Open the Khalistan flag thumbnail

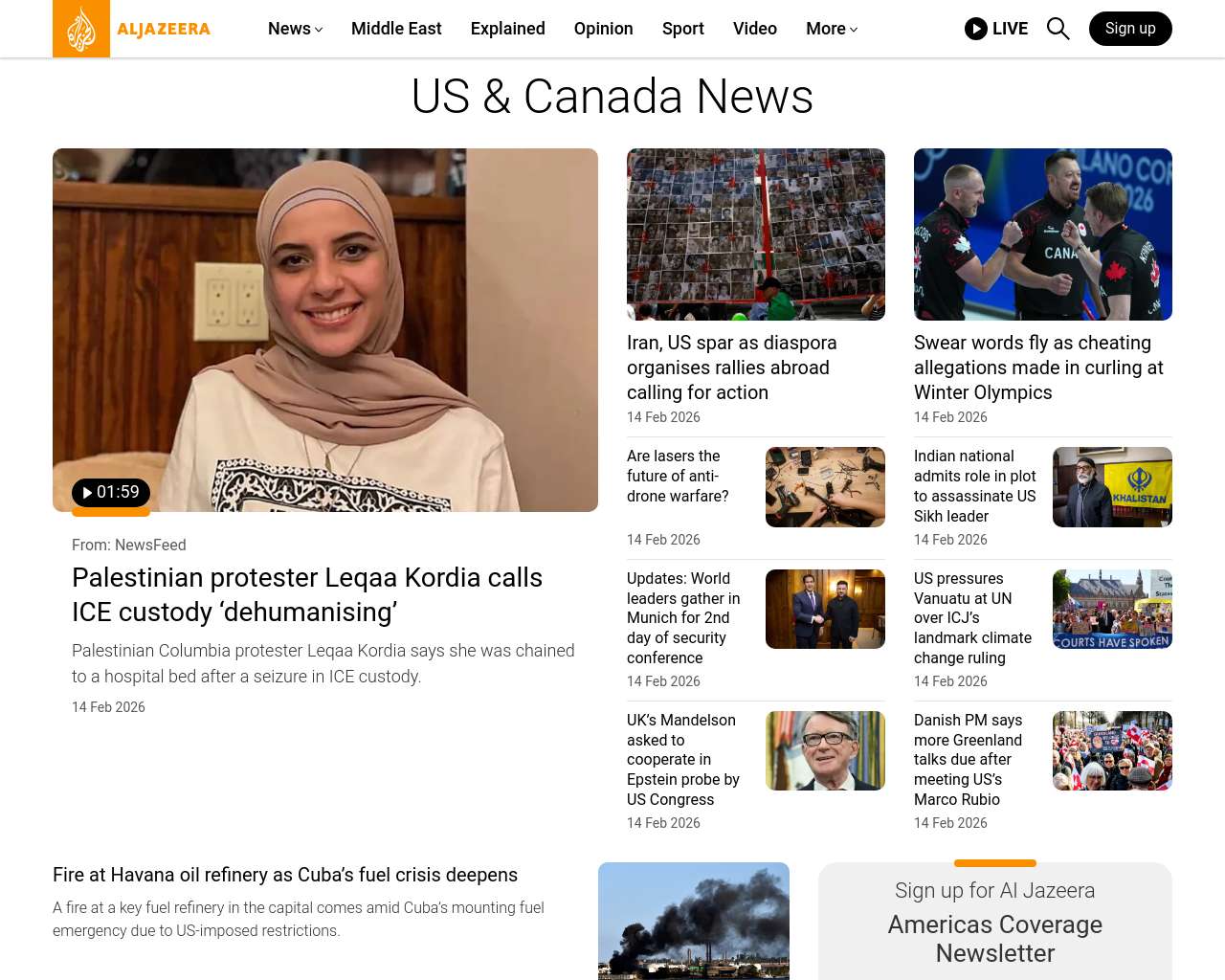click(x=1112, y=487)
